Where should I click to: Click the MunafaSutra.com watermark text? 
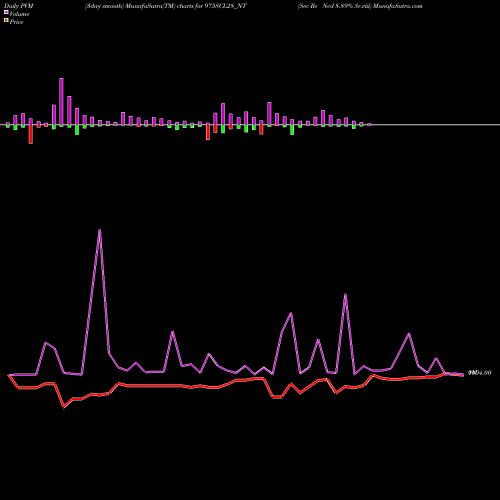(x=398, y=6)
